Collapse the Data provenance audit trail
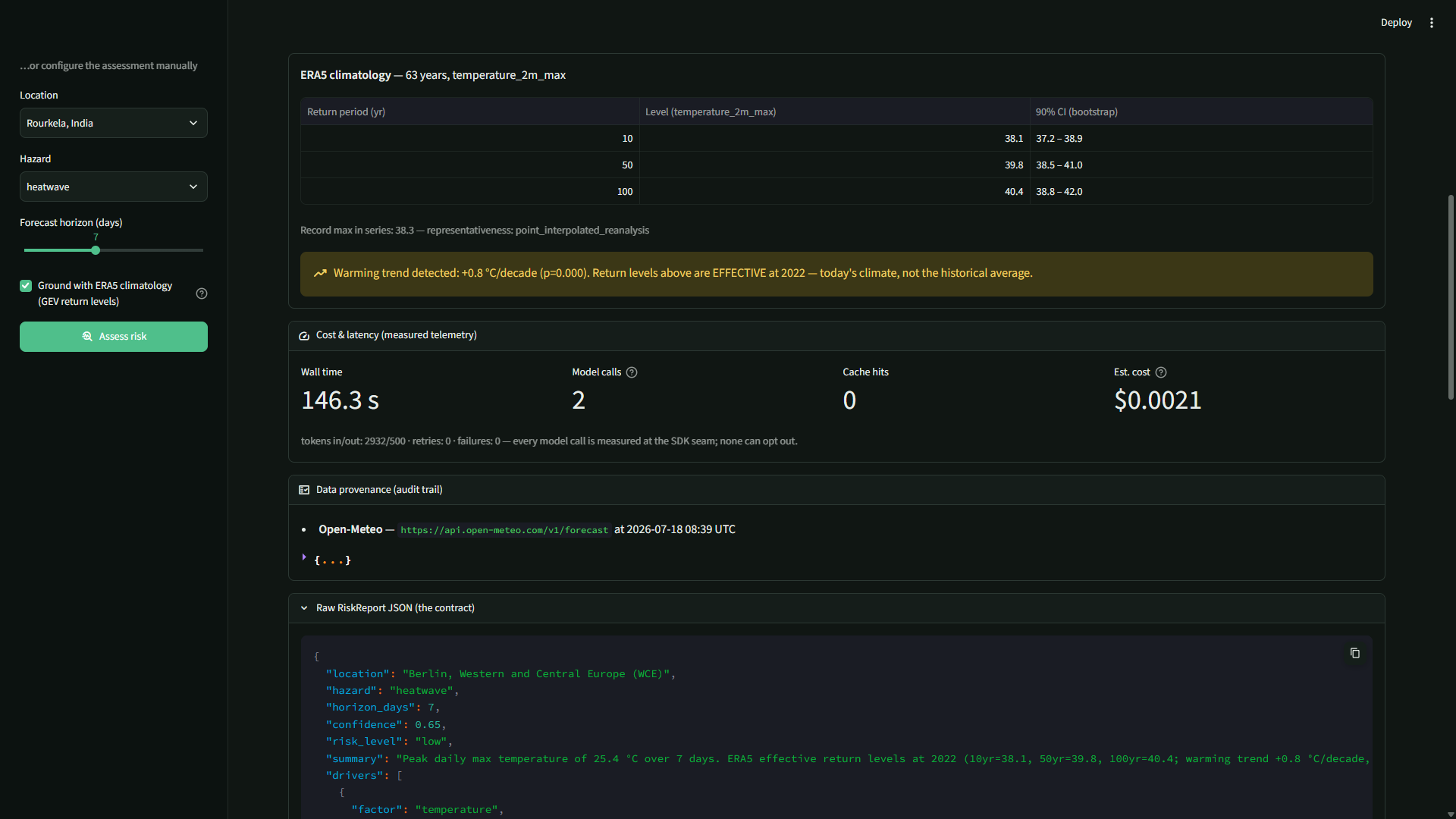Screen dimensions: 1456x819 point(836,490)
